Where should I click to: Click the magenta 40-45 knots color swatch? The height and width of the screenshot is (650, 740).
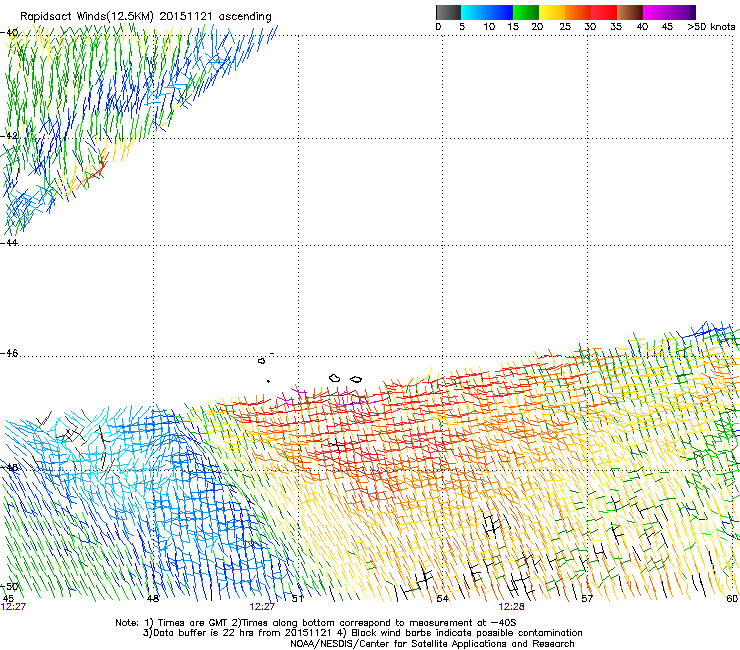click(656, 12)
